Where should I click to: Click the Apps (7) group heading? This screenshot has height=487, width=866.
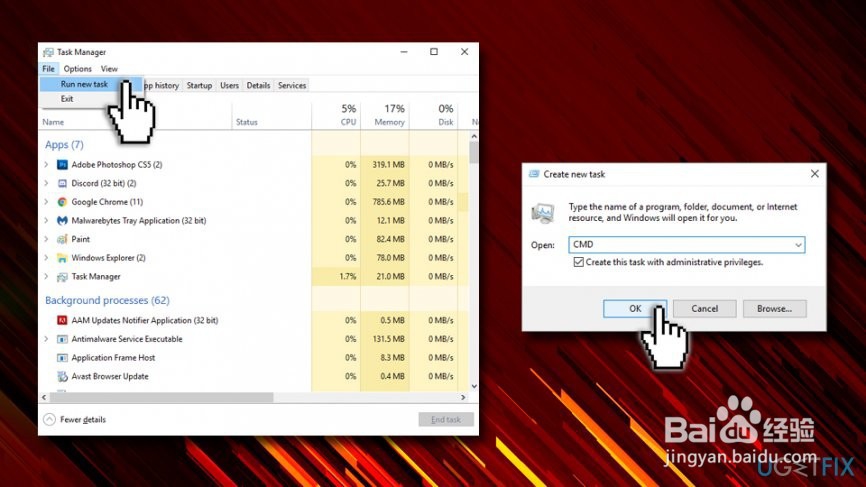pos(64,145)
